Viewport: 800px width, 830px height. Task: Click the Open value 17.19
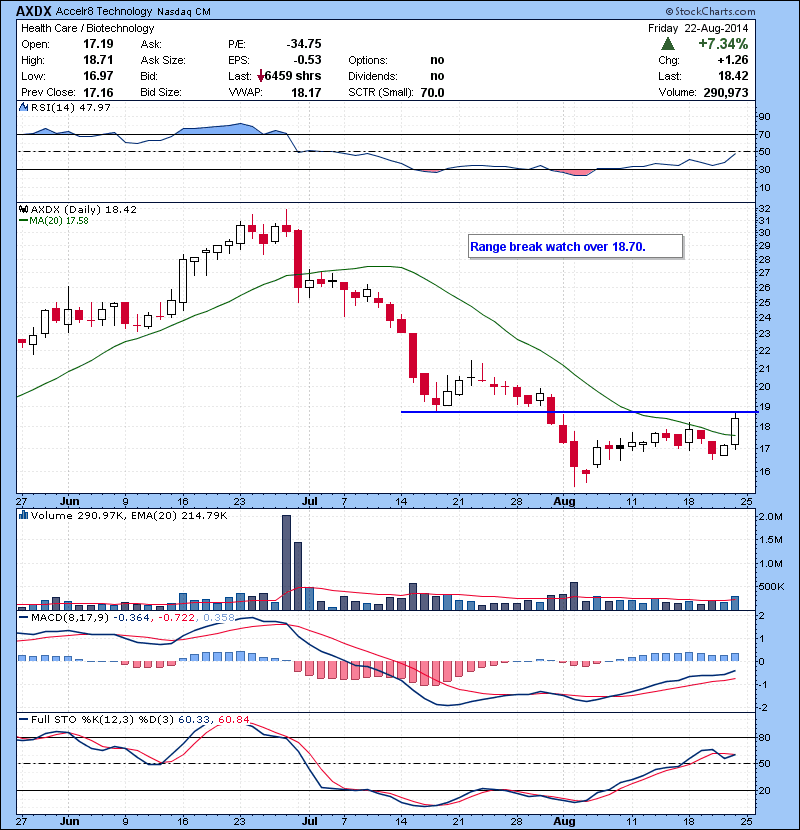pos(98,44)
